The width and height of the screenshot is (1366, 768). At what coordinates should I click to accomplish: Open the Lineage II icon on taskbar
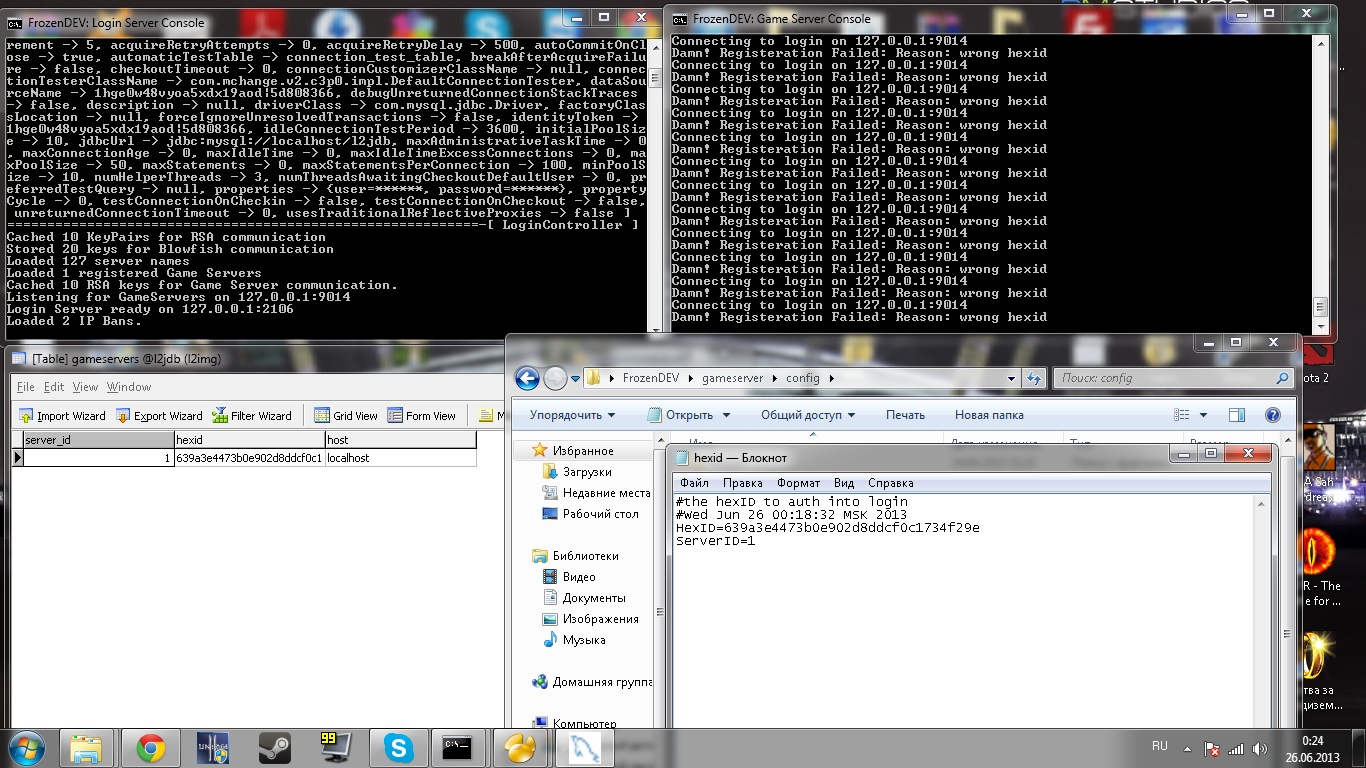click(213, 748)
